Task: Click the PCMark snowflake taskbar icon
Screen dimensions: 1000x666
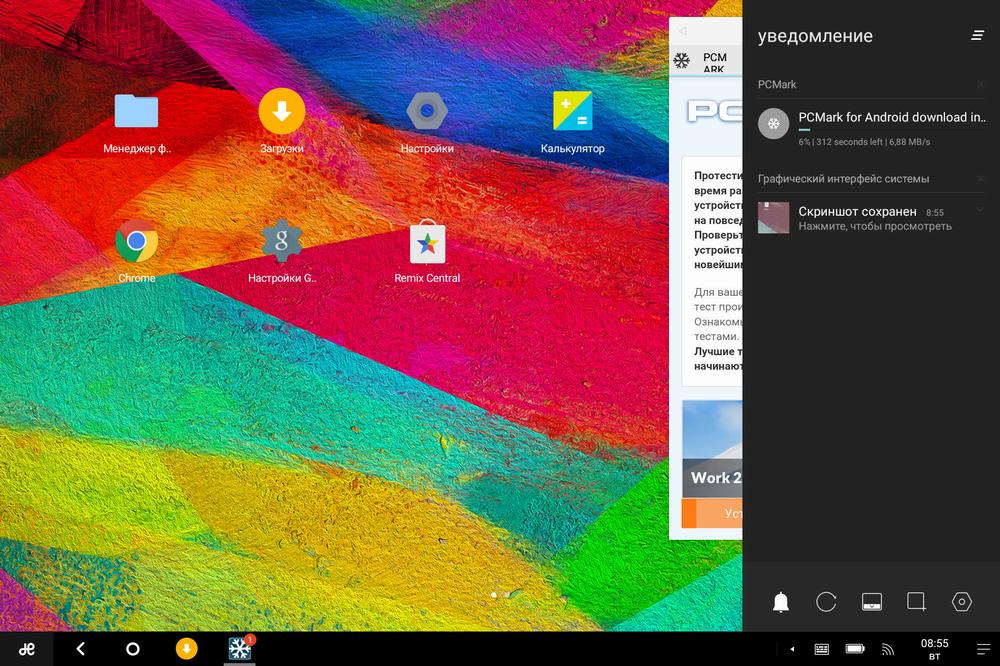Action: click(240, 649)
